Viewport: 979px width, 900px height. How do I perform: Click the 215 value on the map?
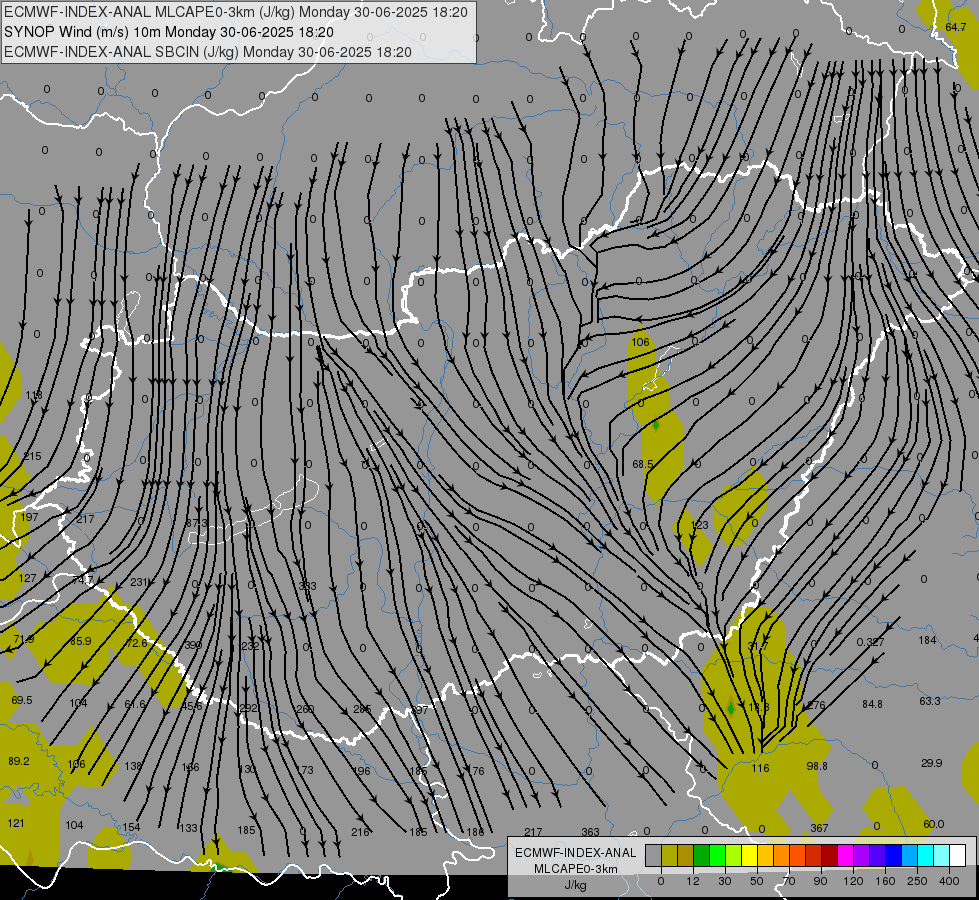click(x=32, y=457)
